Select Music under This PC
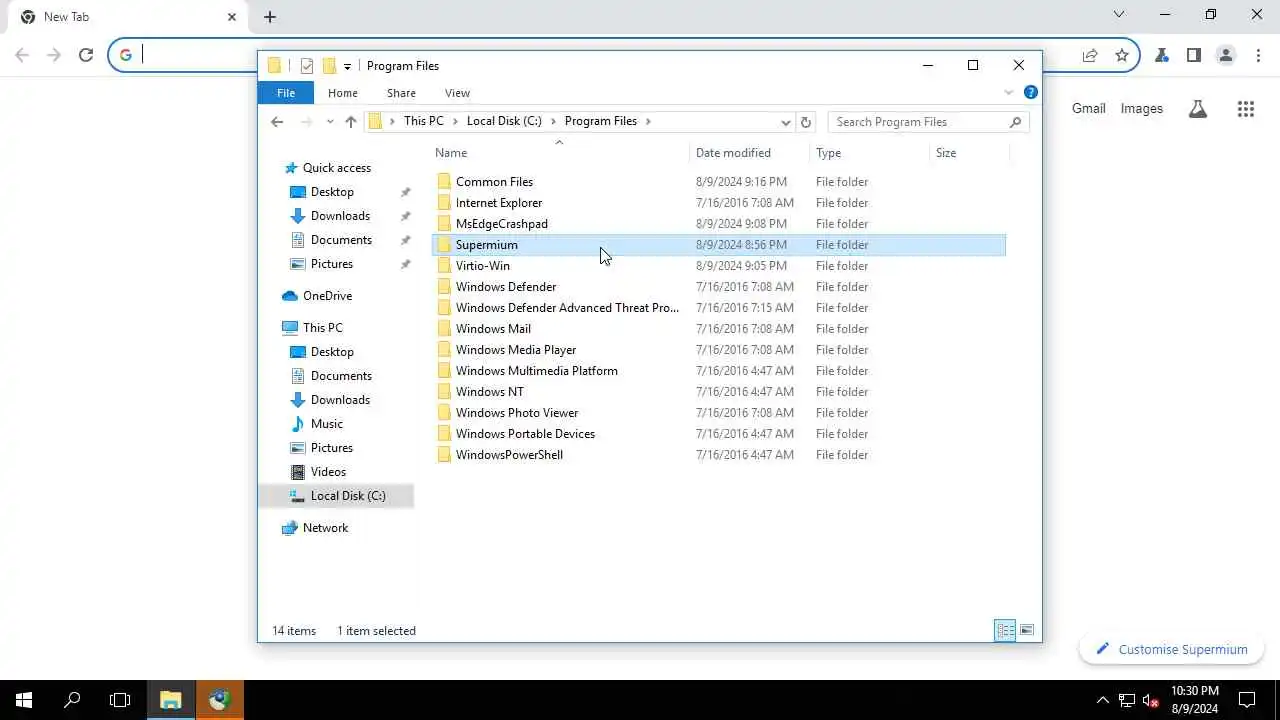The width and height of the screenshot is (1280, 720). click(x=326, y=424)
